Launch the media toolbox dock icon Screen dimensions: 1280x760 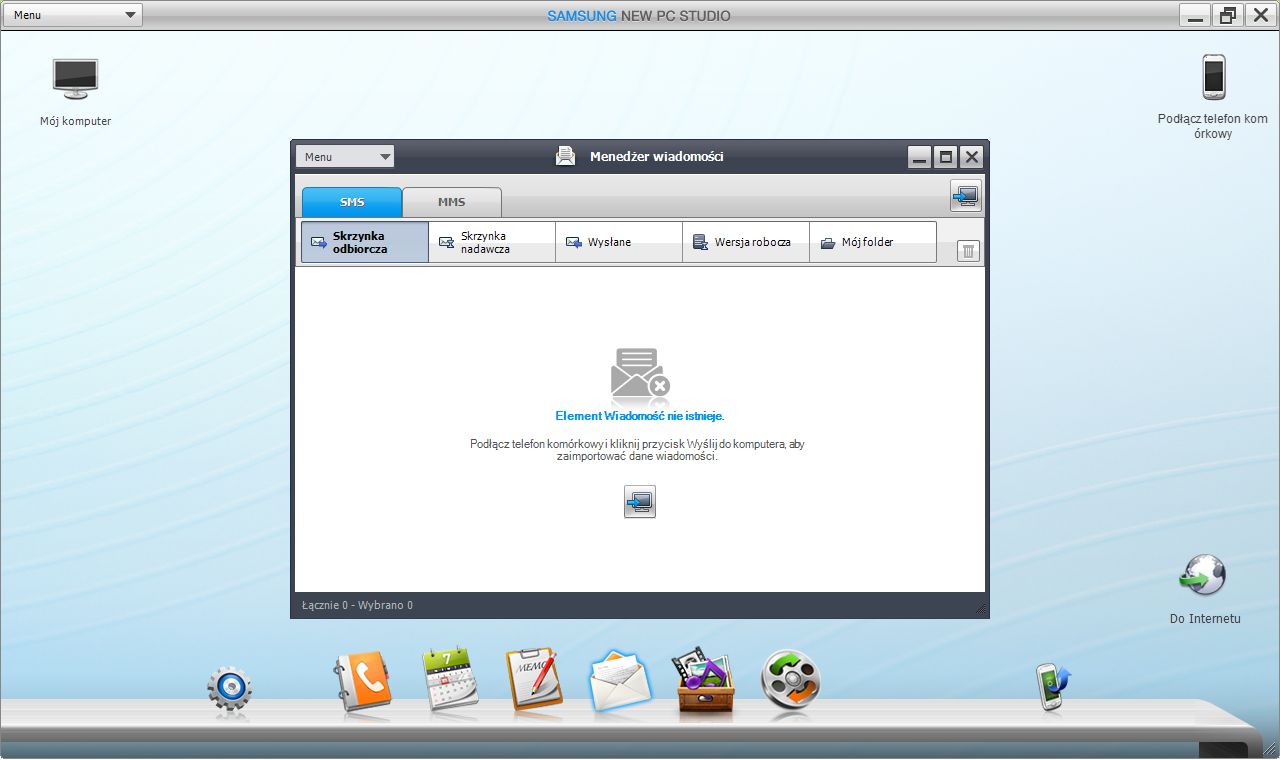click(705, 682)
